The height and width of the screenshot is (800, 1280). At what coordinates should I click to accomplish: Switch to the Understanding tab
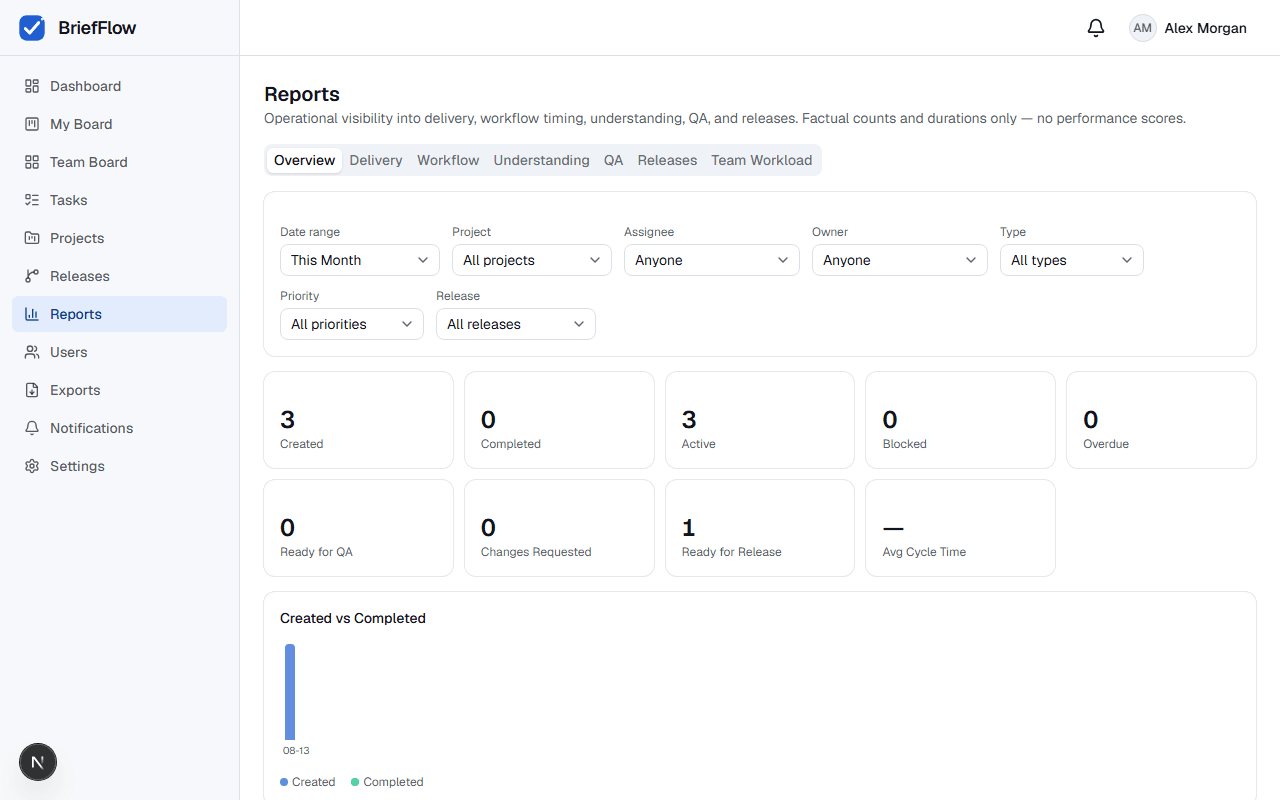(x=542, y=160)
